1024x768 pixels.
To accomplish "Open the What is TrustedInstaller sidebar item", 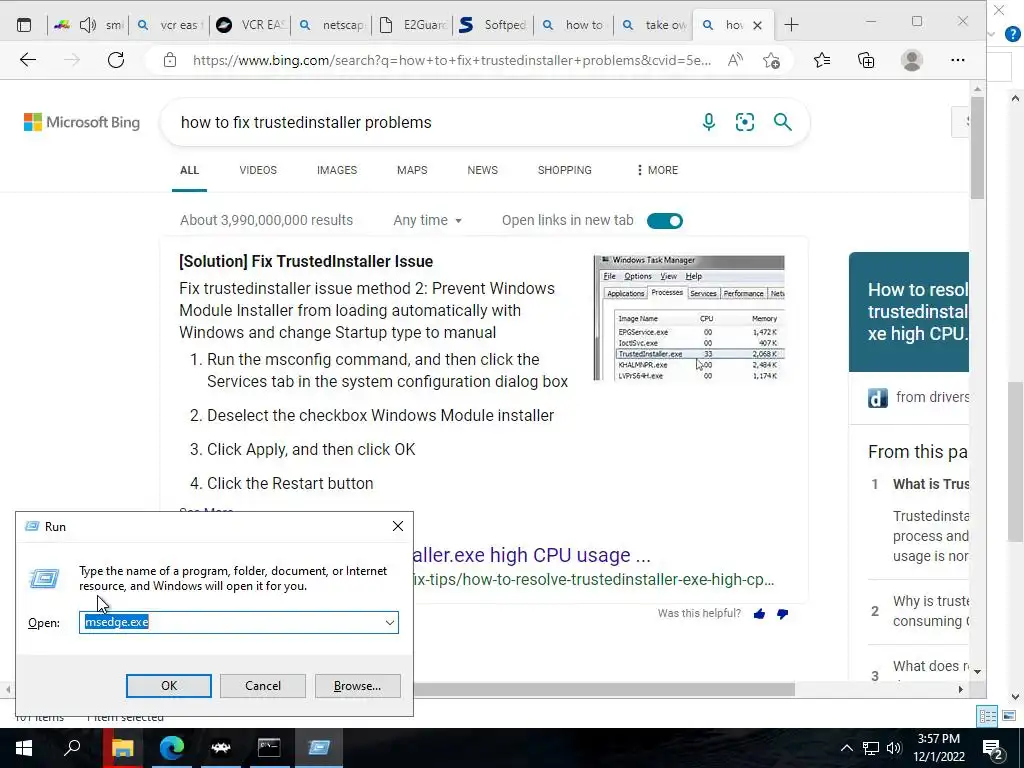I will click(x=931, y=484).
